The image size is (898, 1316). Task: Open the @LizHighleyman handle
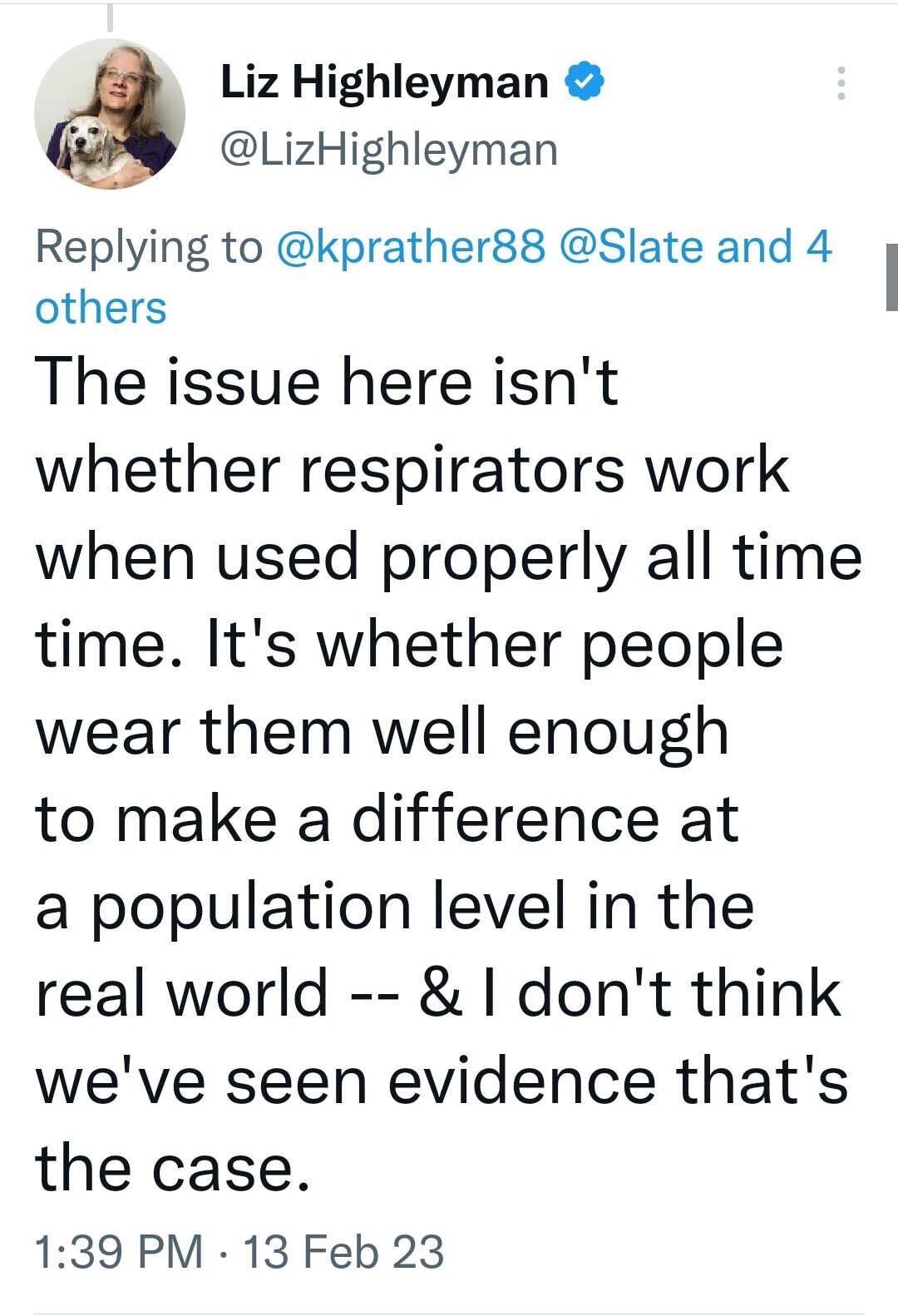click(x=388, y=150)
